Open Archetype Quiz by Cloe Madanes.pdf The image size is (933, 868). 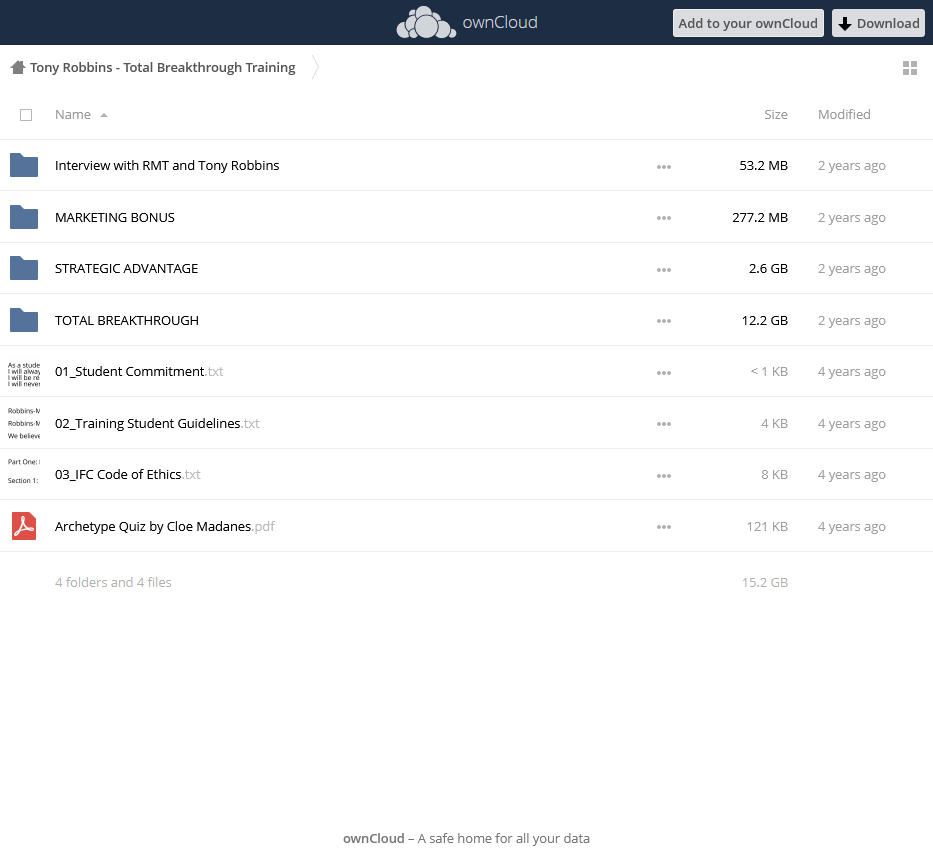coord(165,526)
